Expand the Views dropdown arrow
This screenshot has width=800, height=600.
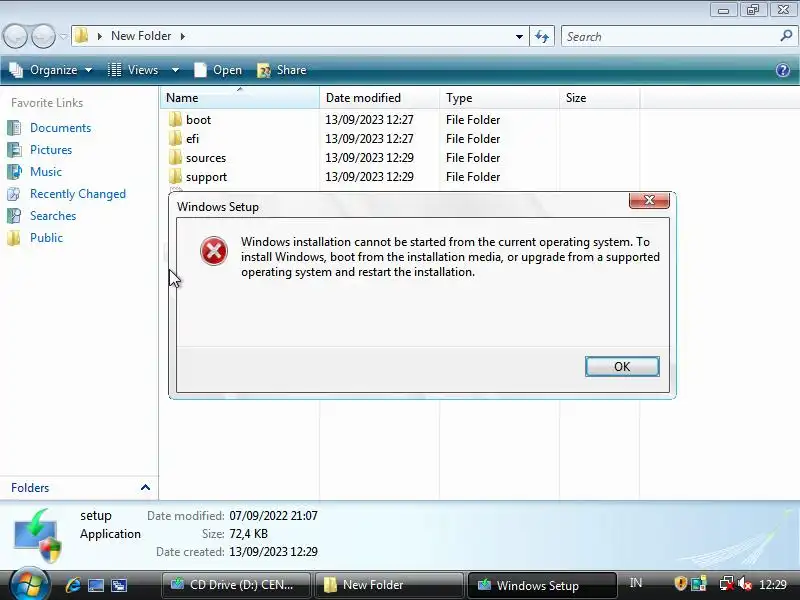pyautogui.click(x=175, y=70)
